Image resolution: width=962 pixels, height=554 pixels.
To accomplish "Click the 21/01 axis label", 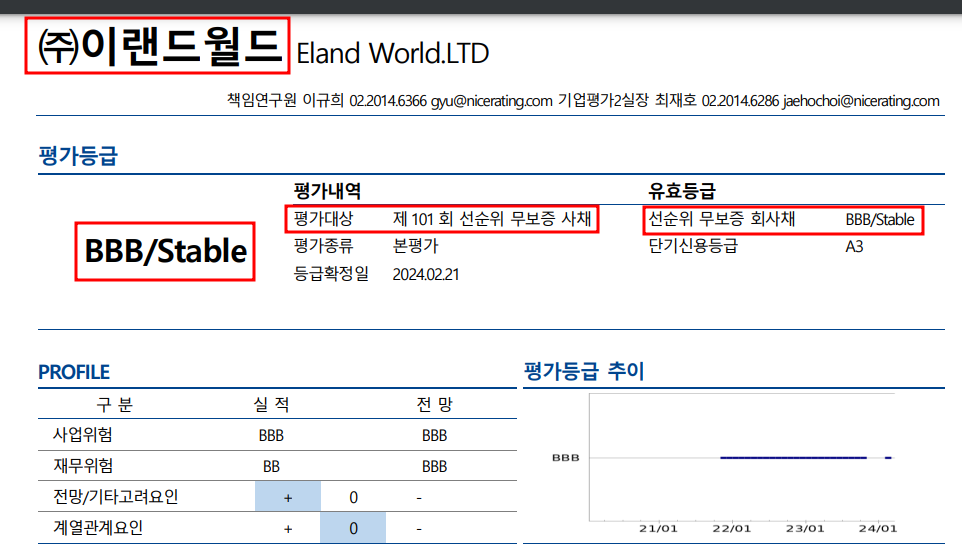I will click(x=658, y=528).
